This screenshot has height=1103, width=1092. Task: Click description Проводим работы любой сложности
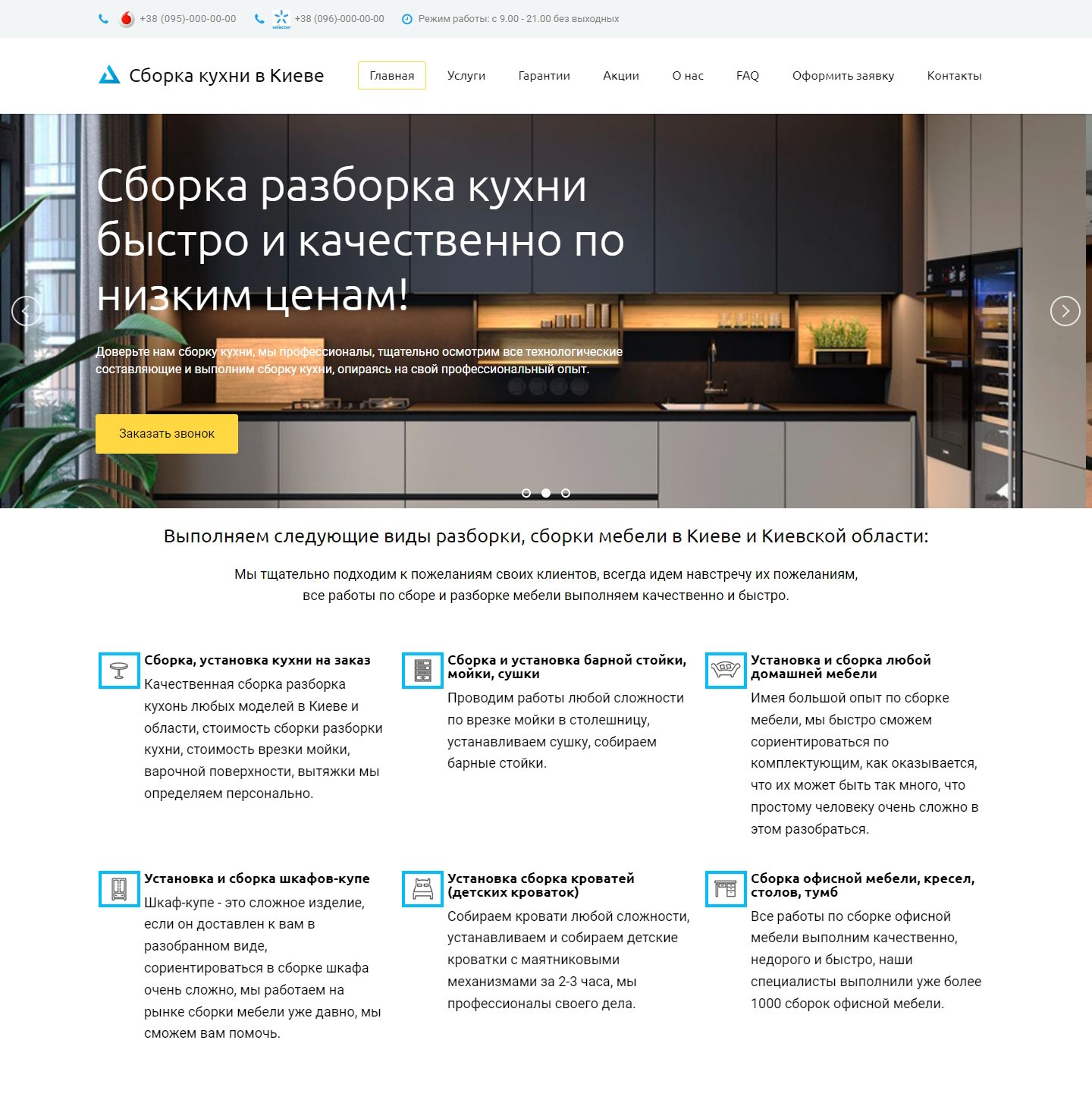click(566, 731)
